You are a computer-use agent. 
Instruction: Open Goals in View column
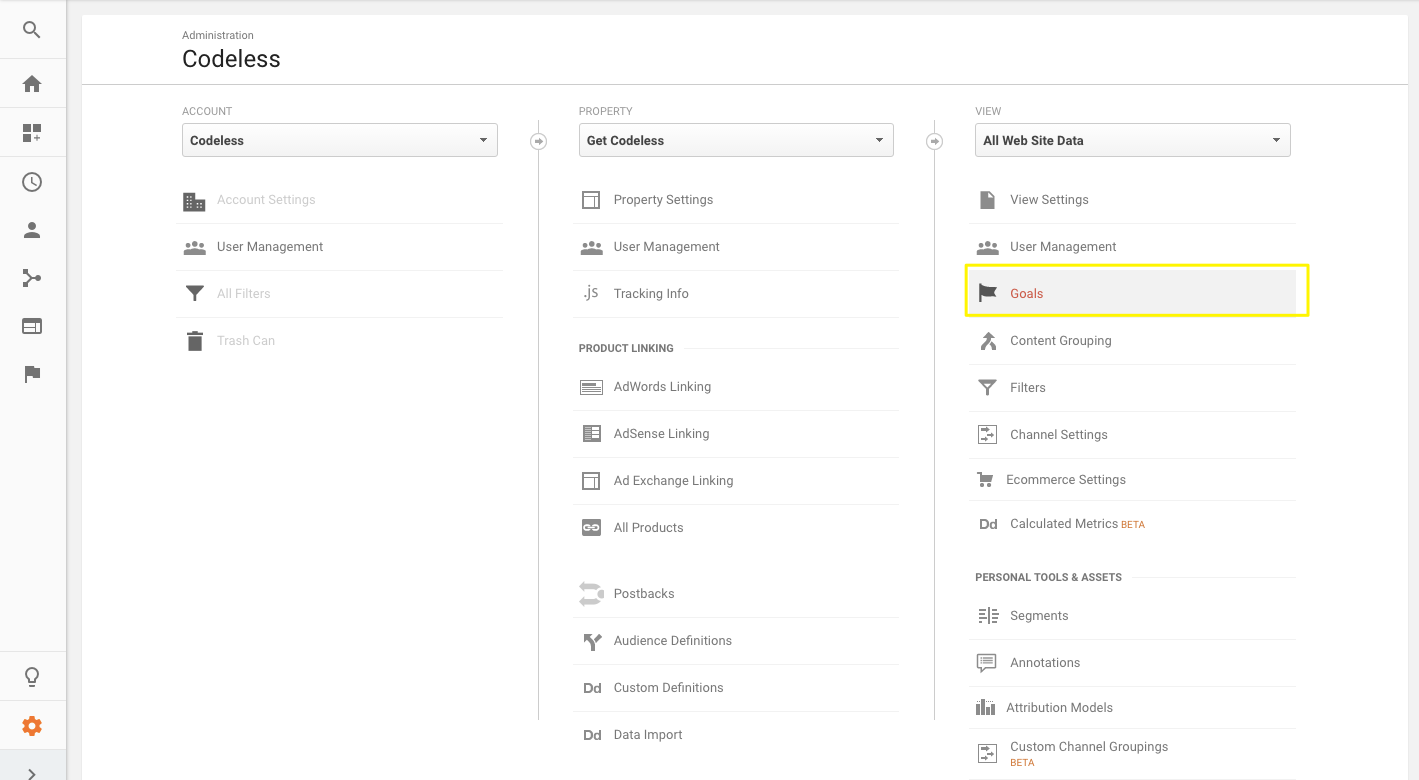1026,294
